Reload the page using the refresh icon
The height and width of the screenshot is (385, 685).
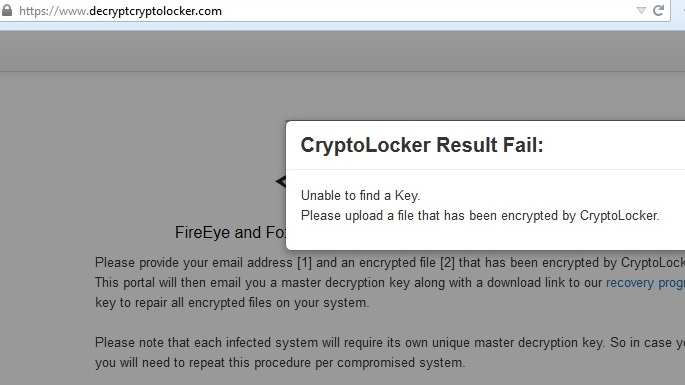[658, 10]
